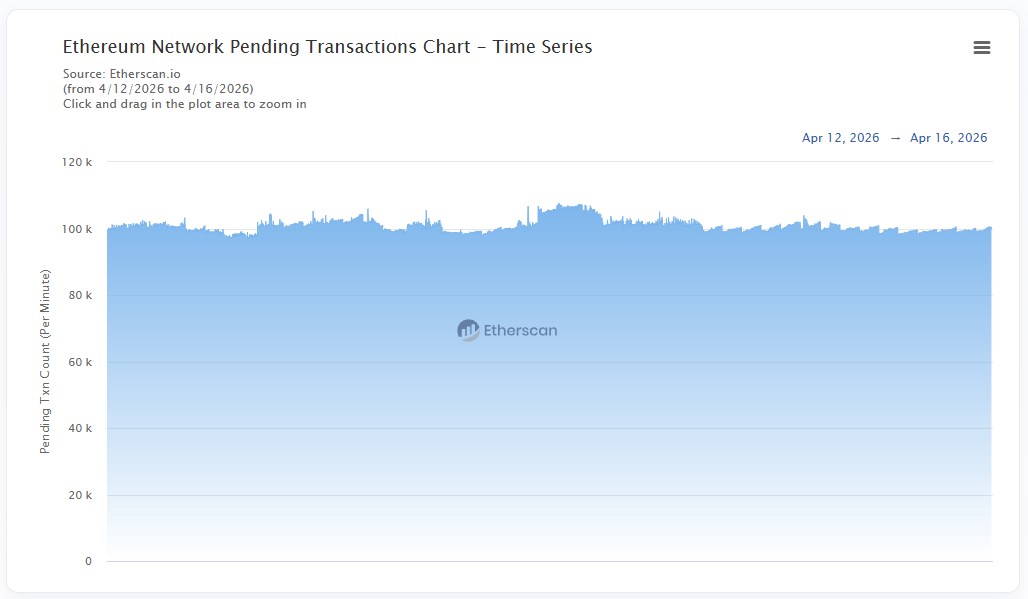This screenshot has height=599, width=1028.
Task: Click the Ethereum Network Pending Transactions chart title
Action: pyautogui.click(x=327, y=47)
